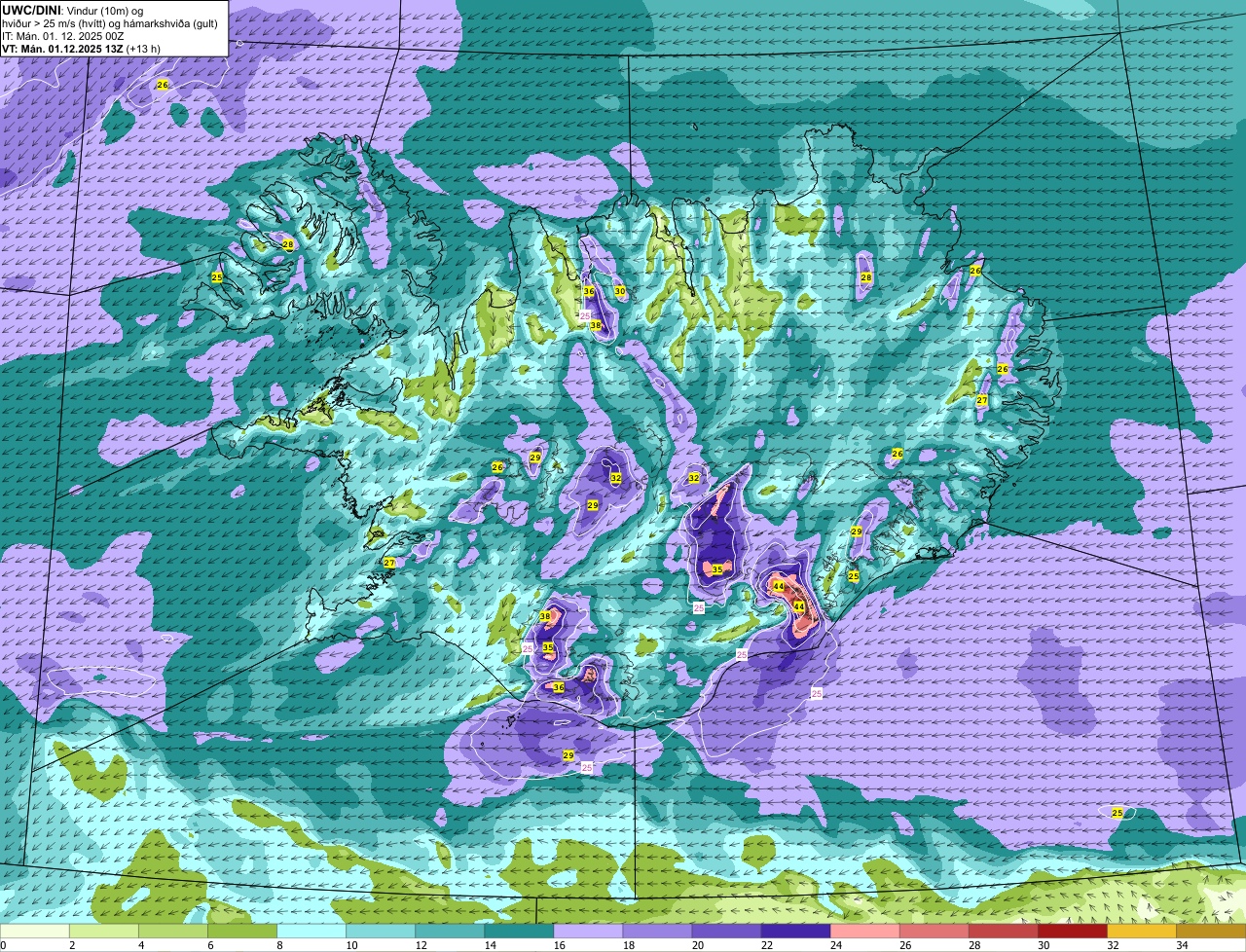Click the '2' tick label on the colour scale
Image resolution: width=1246 pixels, height=952 pixels.
(x=71, y=945)
